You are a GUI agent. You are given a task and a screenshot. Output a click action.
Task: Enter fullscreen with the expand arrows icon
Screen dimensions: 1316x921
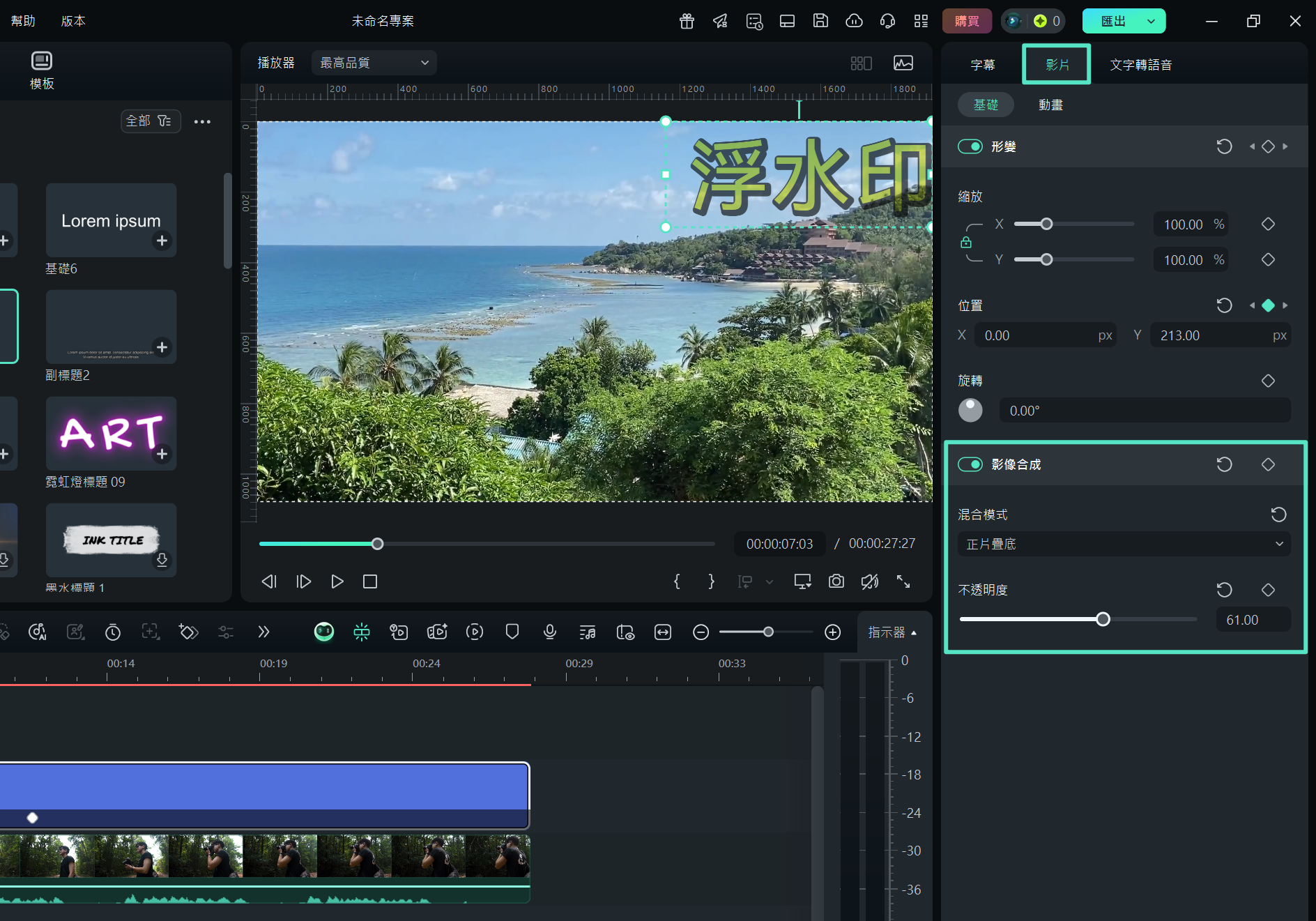click(x=903, y=581)
